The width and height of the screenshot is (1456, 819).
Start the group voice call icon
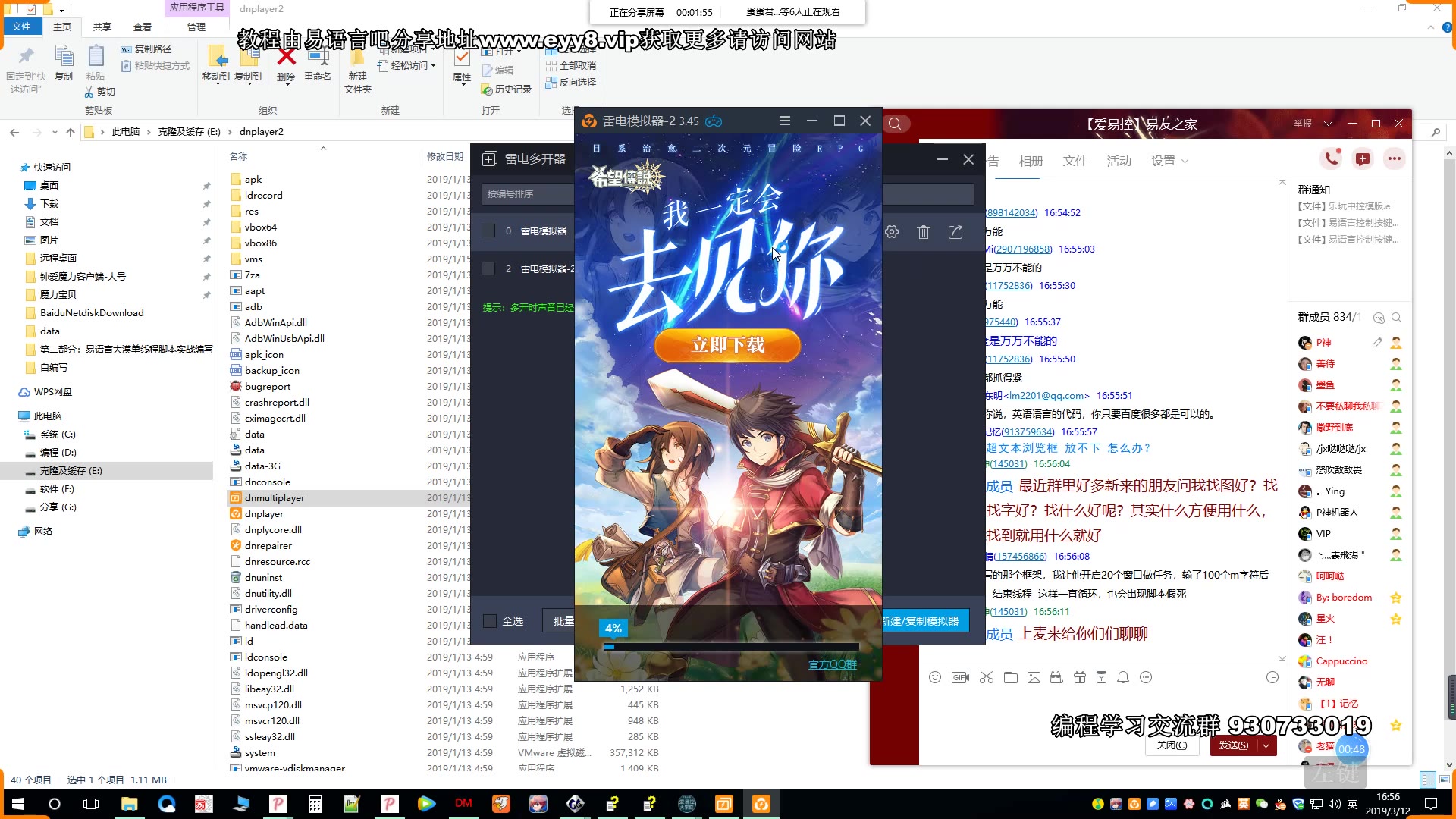point(1331,158)
